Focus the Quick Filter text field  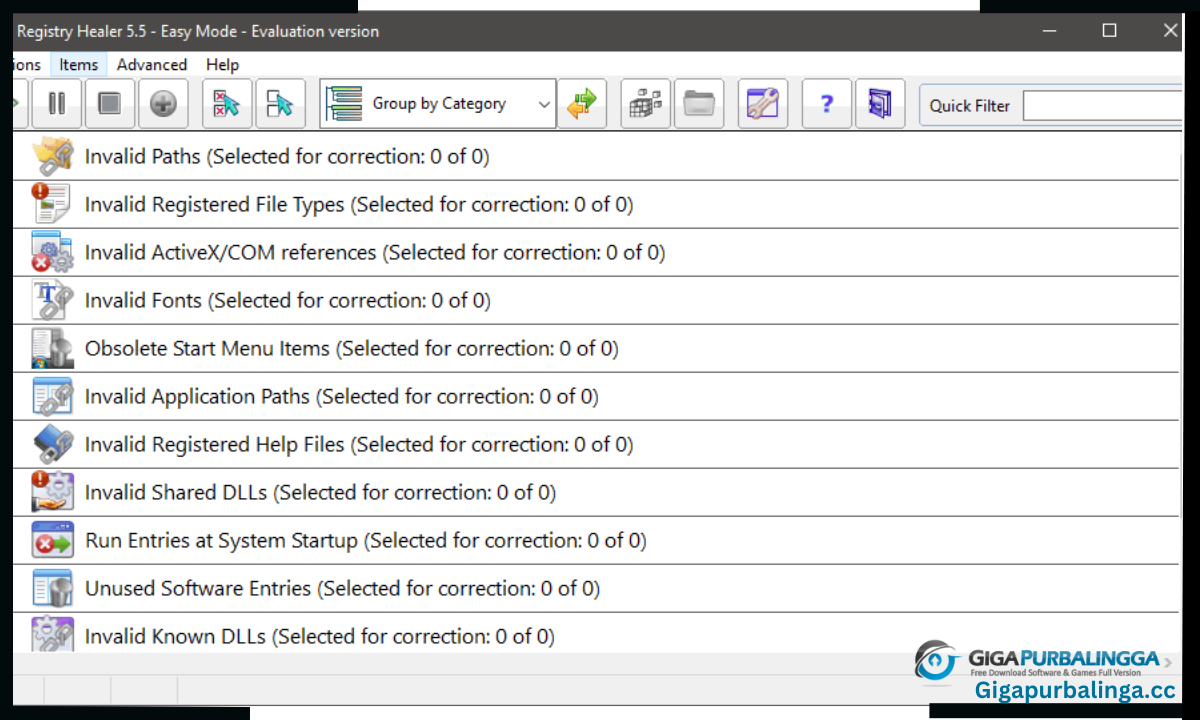(1103, 105)
